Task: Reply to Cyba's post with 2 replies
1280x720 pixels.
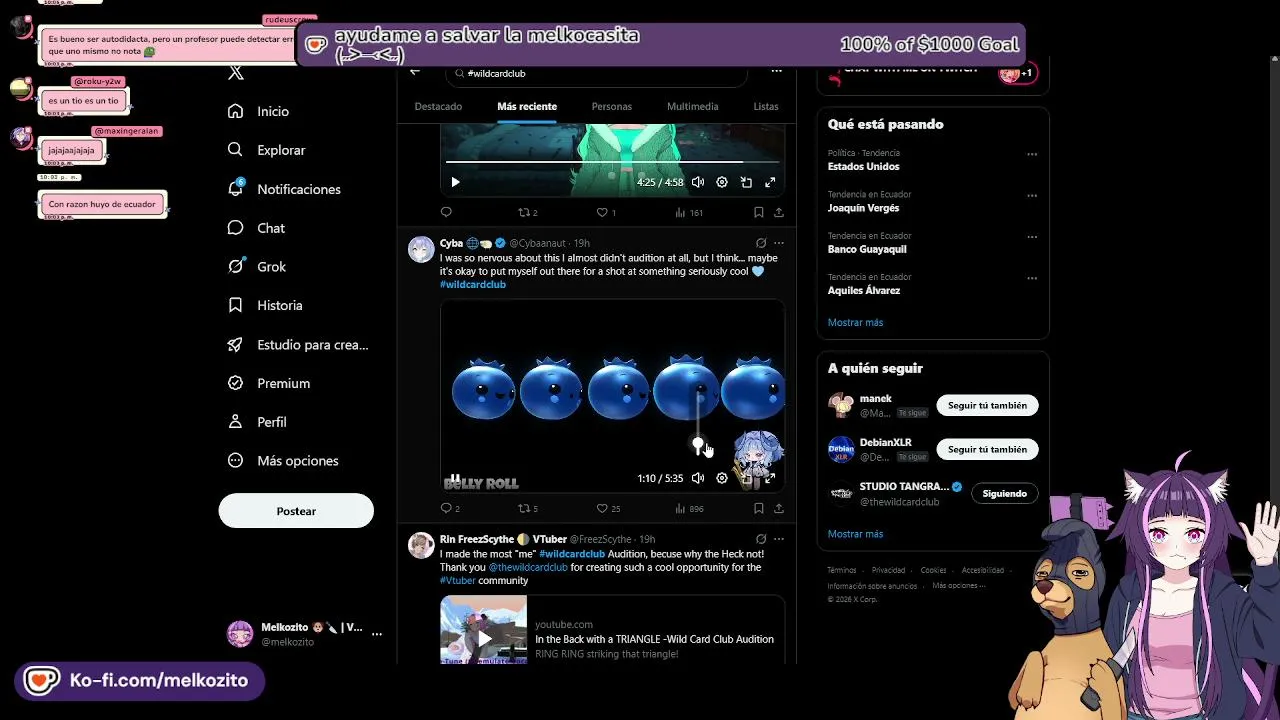Action: tap(450, 508)
